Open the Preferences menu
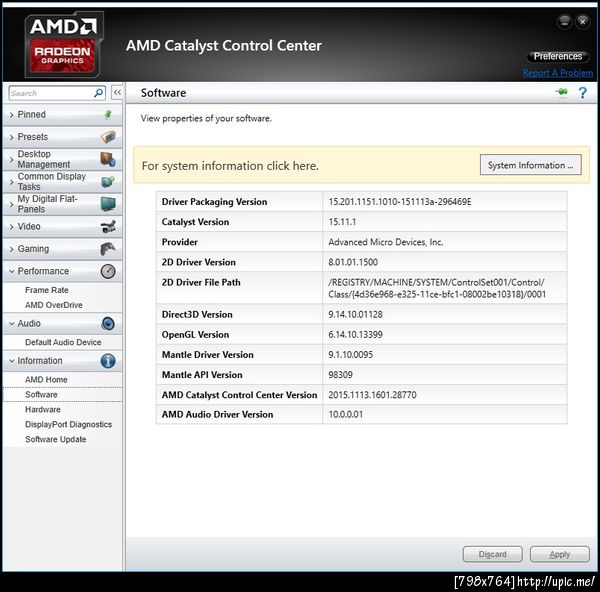600x592 pixels. [558, 56]
